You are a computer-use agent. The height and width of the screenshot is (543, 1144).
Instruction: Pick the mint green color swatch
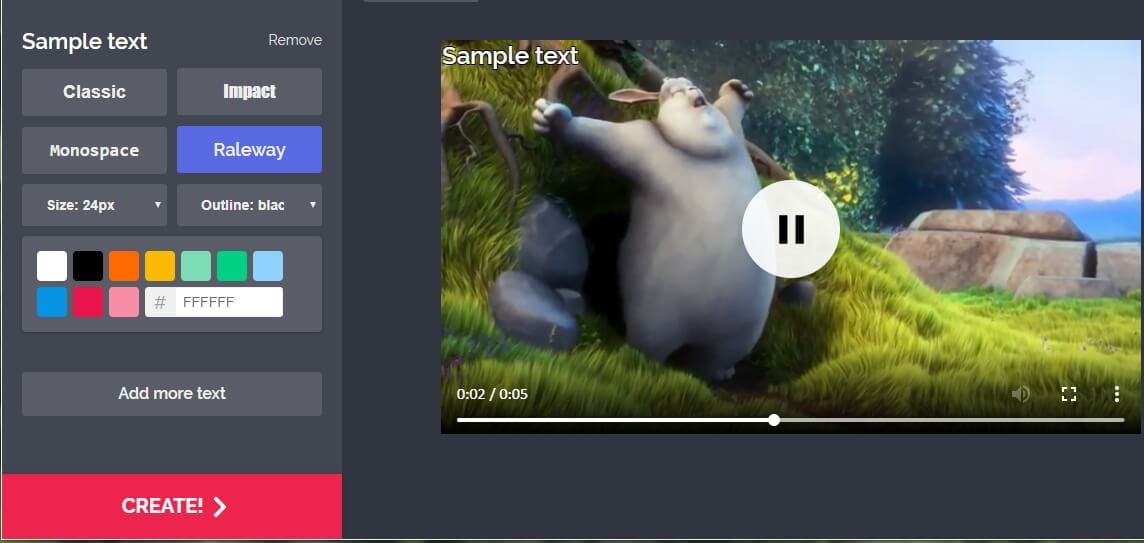(x=196, y=266)
